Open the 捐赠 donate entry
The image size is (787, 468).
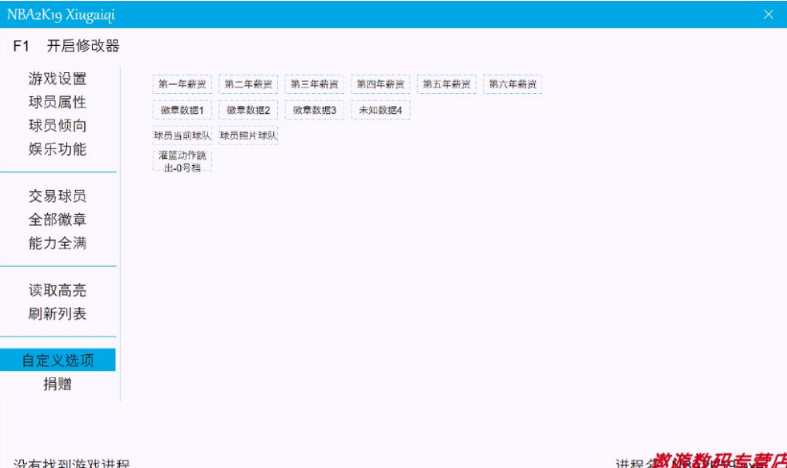[x=58, y=384]
